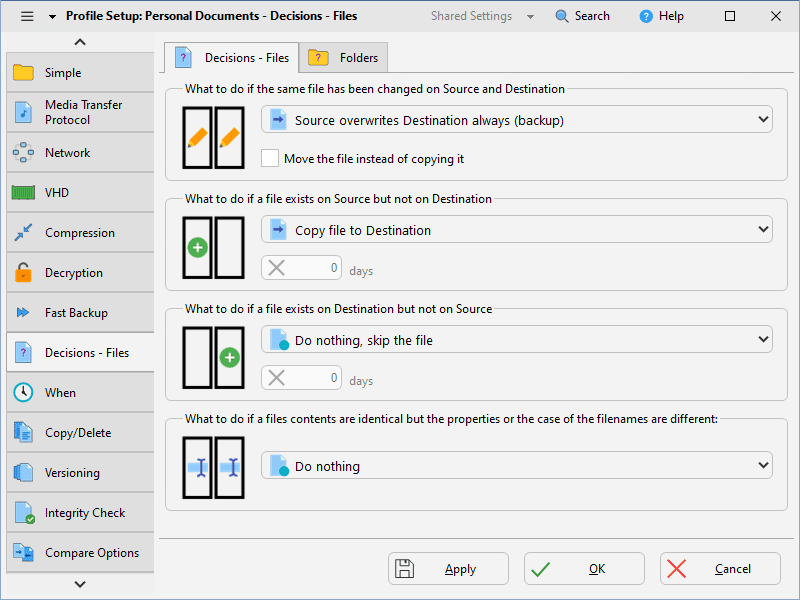Open the Network settings page
Screen dimensions: 800x600
pyautogui.click(x=80, y=152)
